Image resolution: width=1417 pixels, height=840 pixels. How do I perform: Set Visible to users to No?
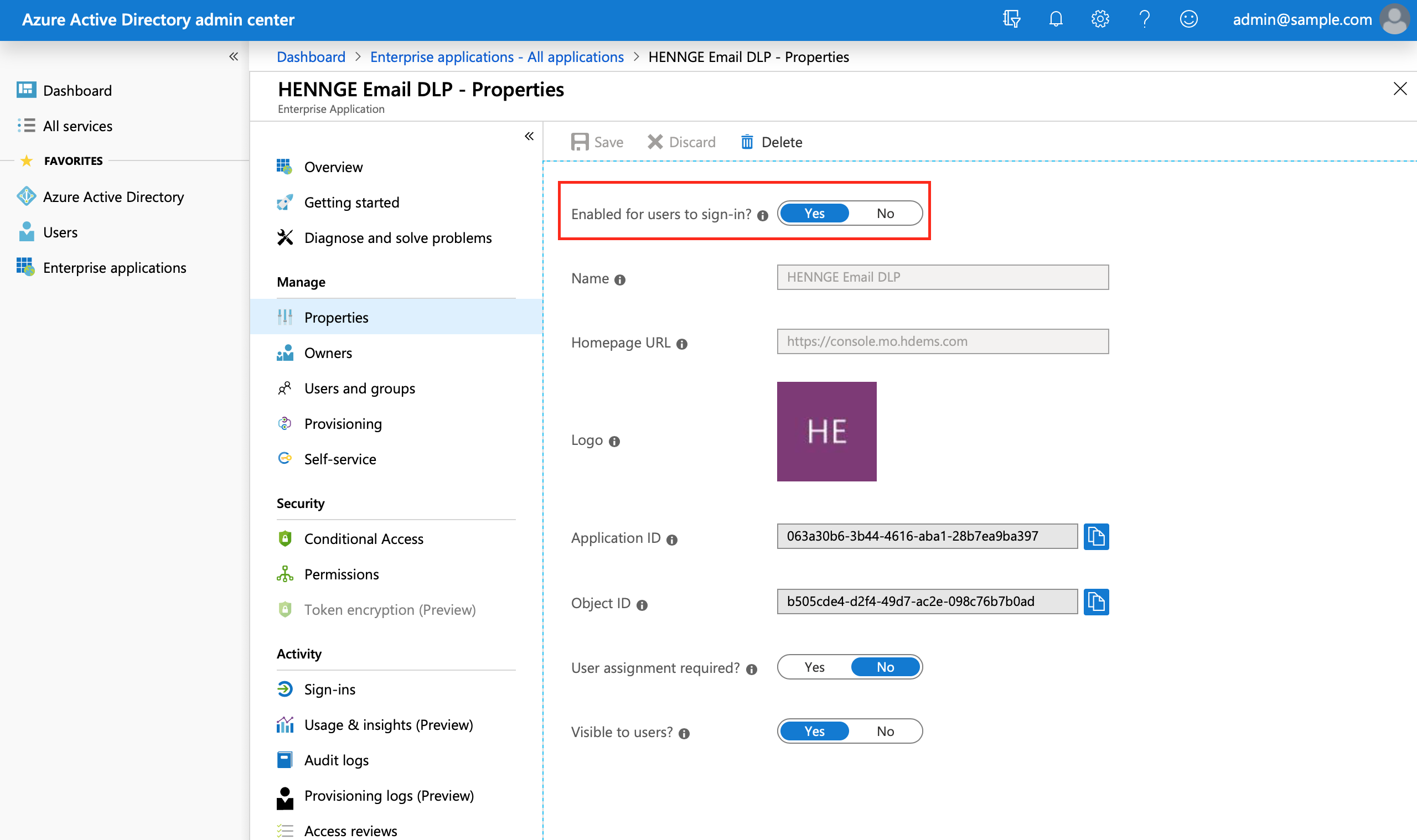[886, 731]
